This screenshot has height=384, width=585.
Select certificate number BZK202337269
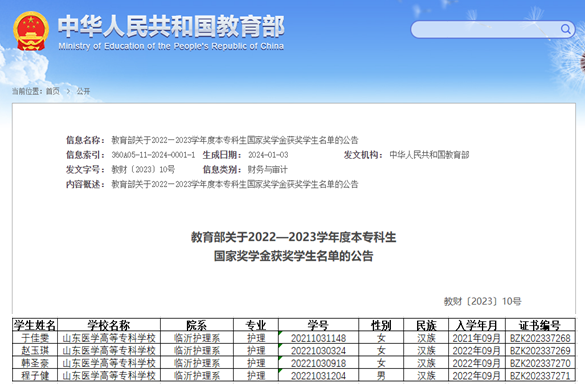(540, 350)
